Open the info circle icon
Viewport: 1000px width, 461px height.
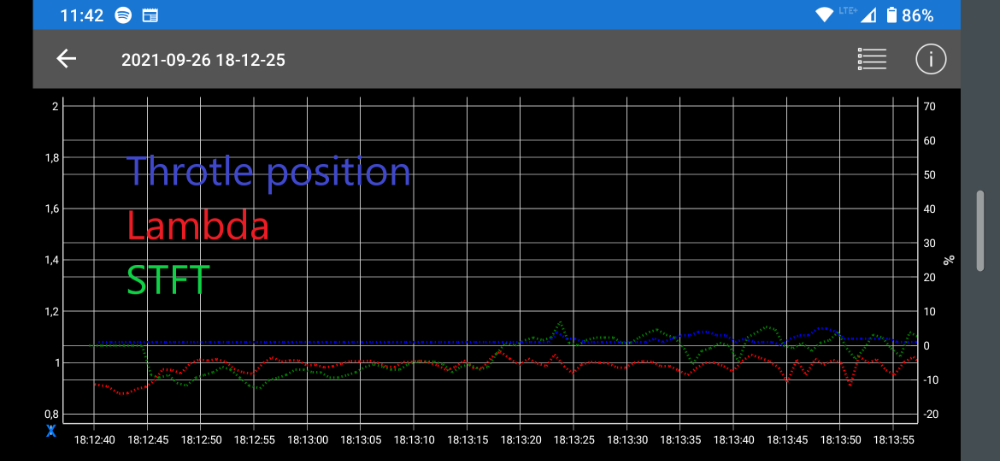pyautogui.click(x=930, y=59)
